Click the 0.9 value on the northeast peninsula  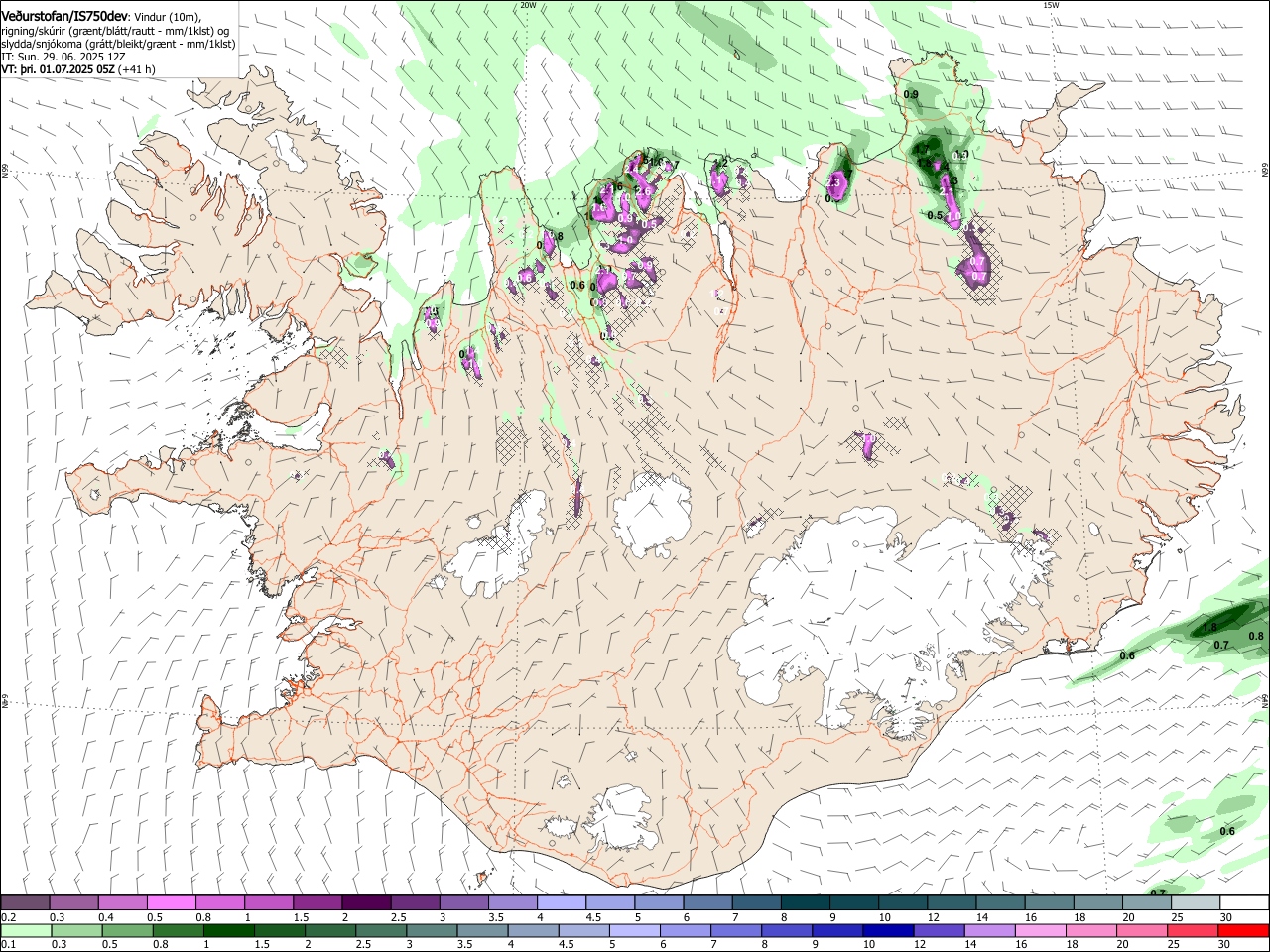pos(911,94)
